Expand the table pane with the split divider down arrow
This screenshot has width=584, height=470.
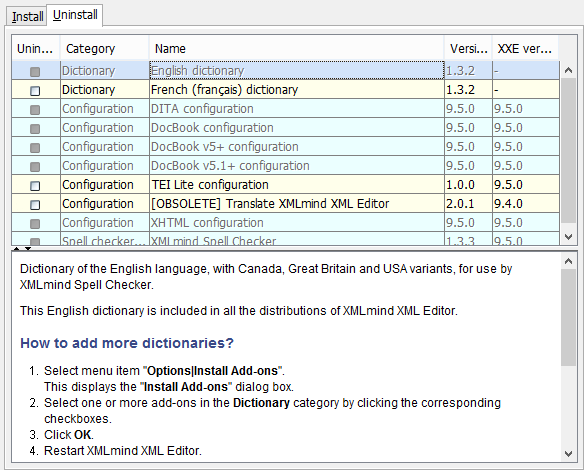click(x=28, y=248)
